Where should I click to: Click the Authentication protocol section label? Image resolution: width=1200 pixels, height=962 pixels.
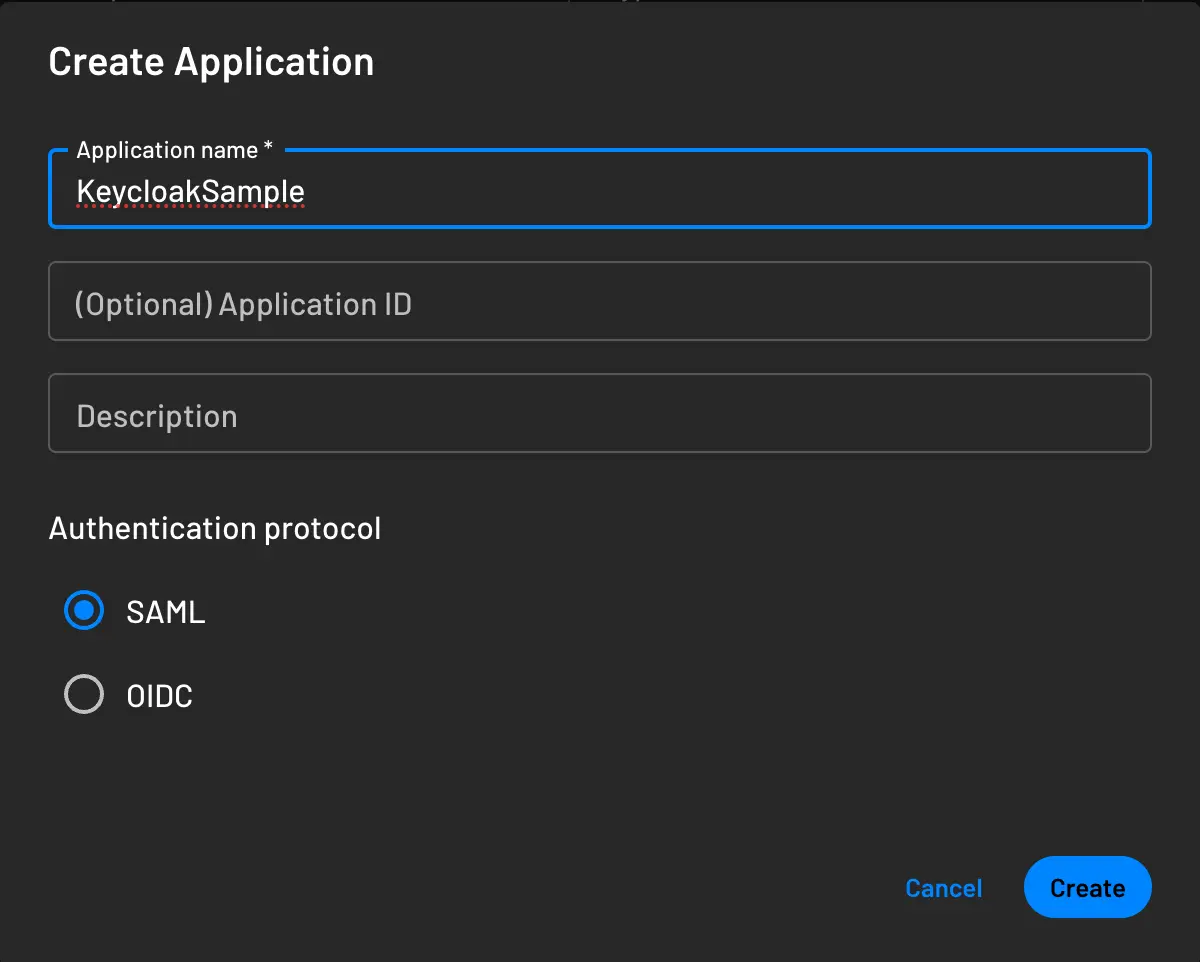[215, 528]
